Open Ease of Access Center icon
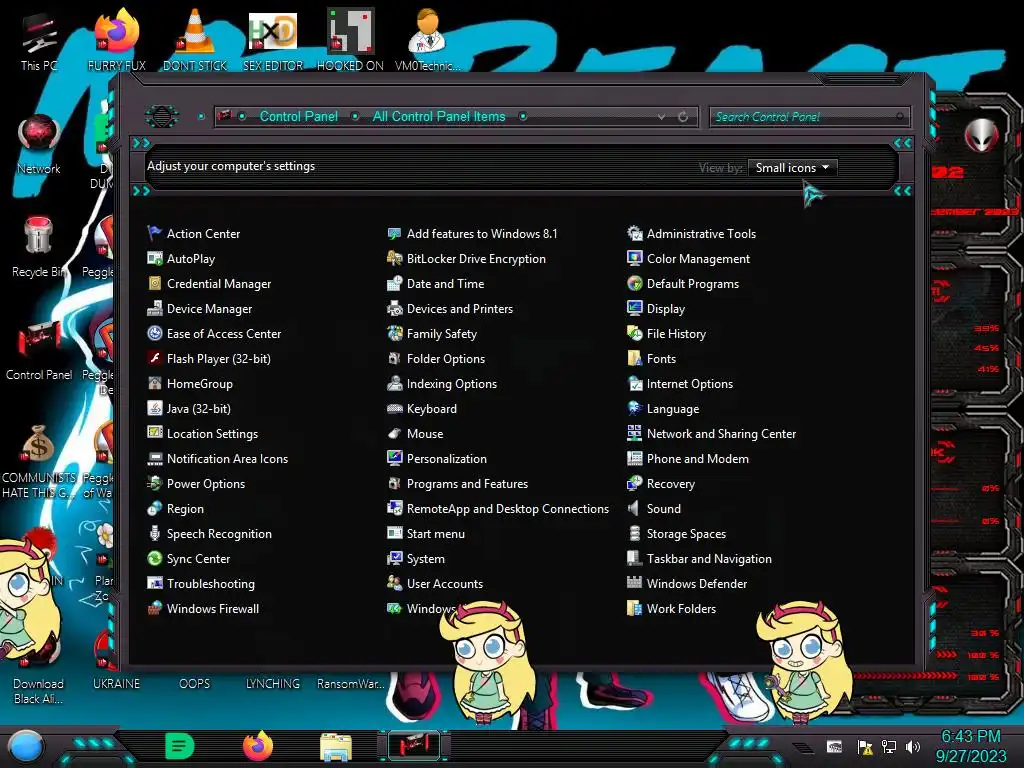The width and height of the screenshot is (1024, 768). click(155, 334)
